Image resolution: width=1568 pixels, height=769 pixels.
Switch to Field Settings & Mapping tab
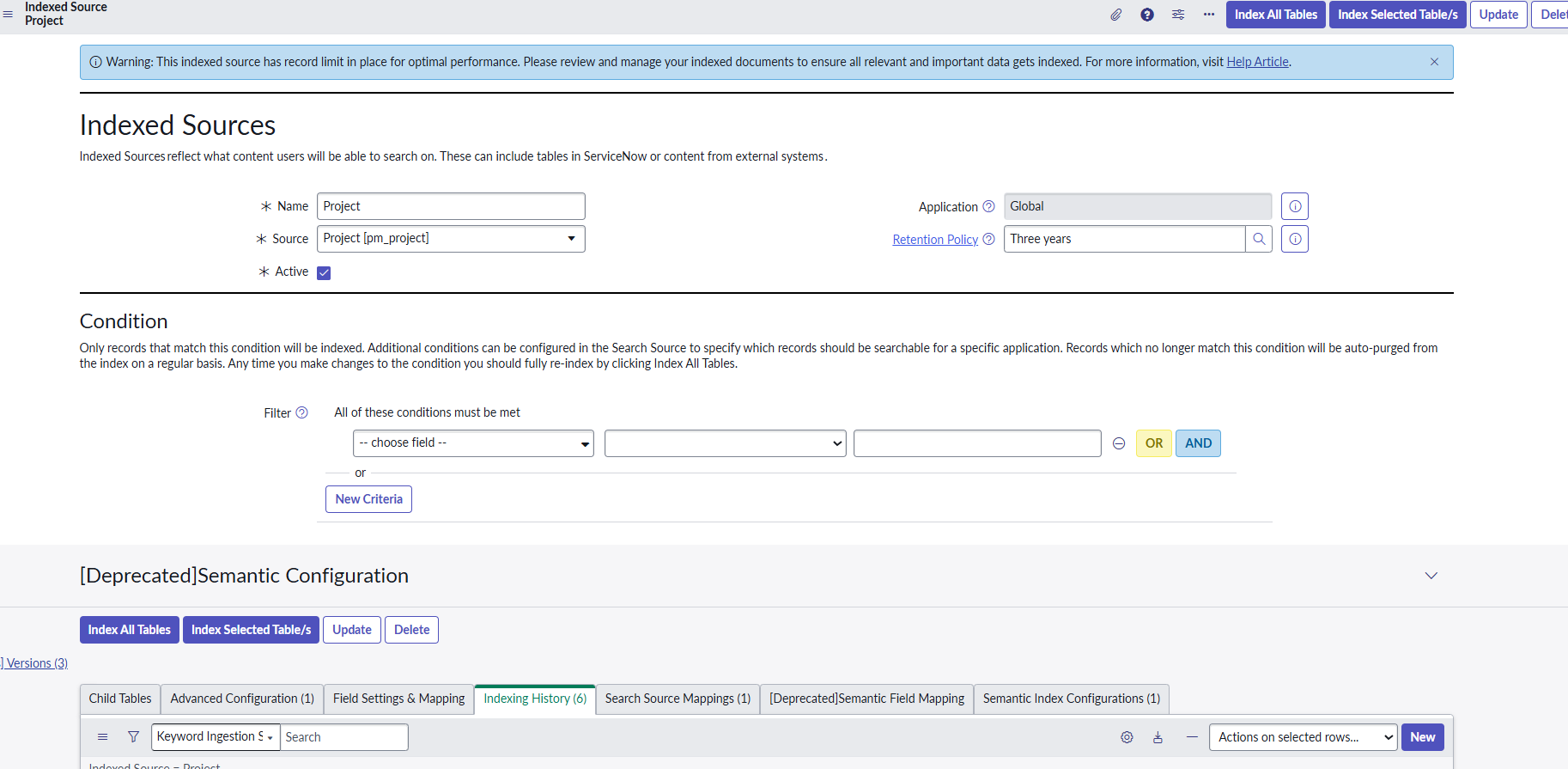pyautogui.click(x=398, y=699)
